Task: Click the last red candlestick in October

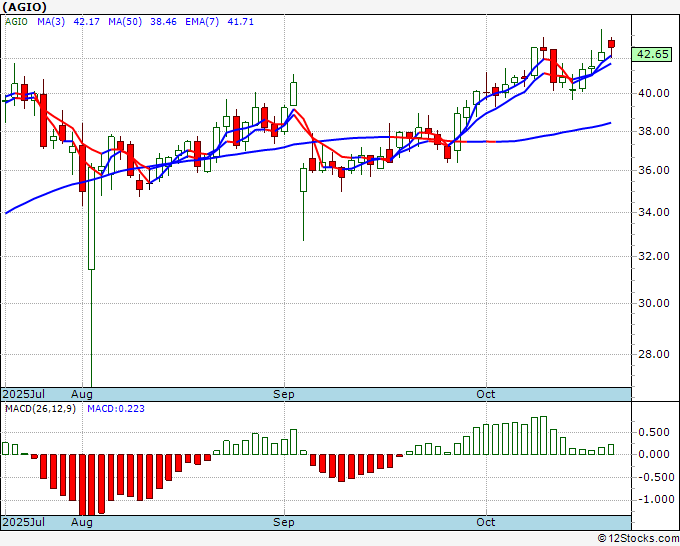Action: click(611, 43)
